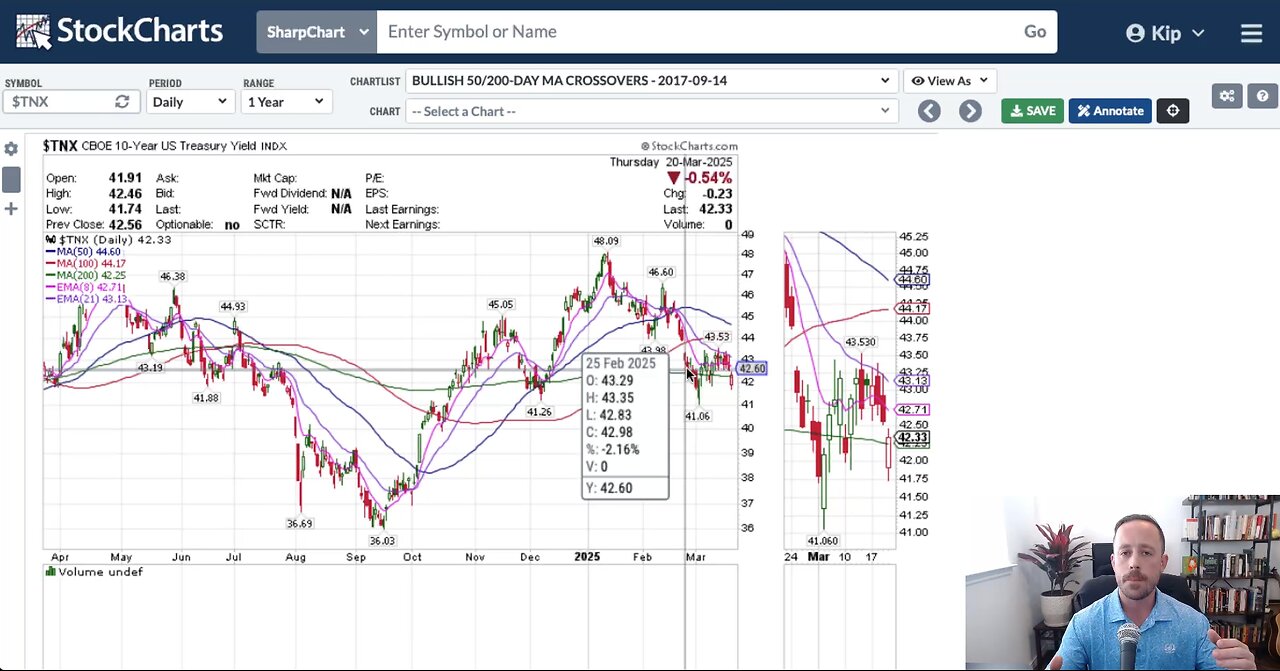Click the Volume undef panel label
Viewport: 1280px width, 671px height.
pos(94,572)
